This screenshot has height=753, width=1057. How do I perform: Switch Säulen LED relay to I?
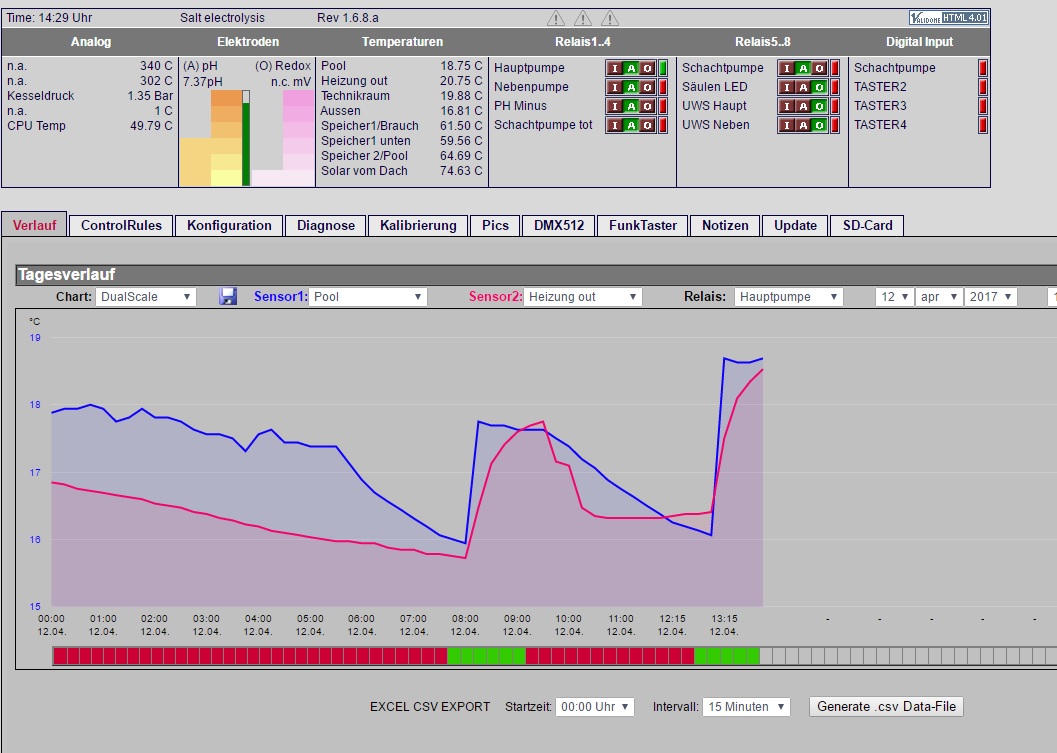click(786, 87)
